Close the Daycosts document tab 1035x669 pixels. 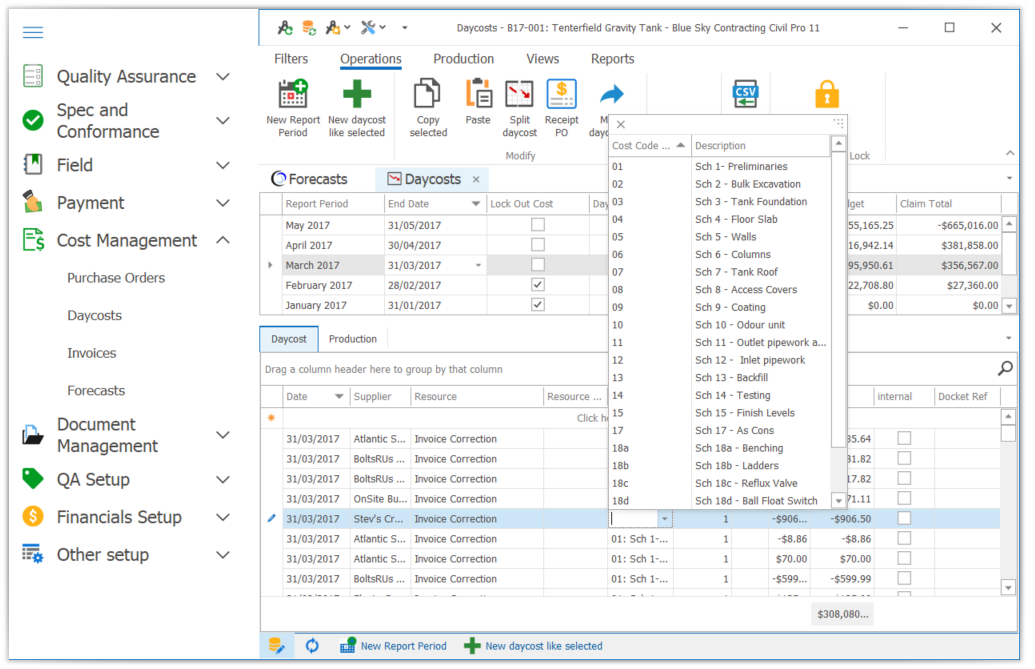click(476, 179)
